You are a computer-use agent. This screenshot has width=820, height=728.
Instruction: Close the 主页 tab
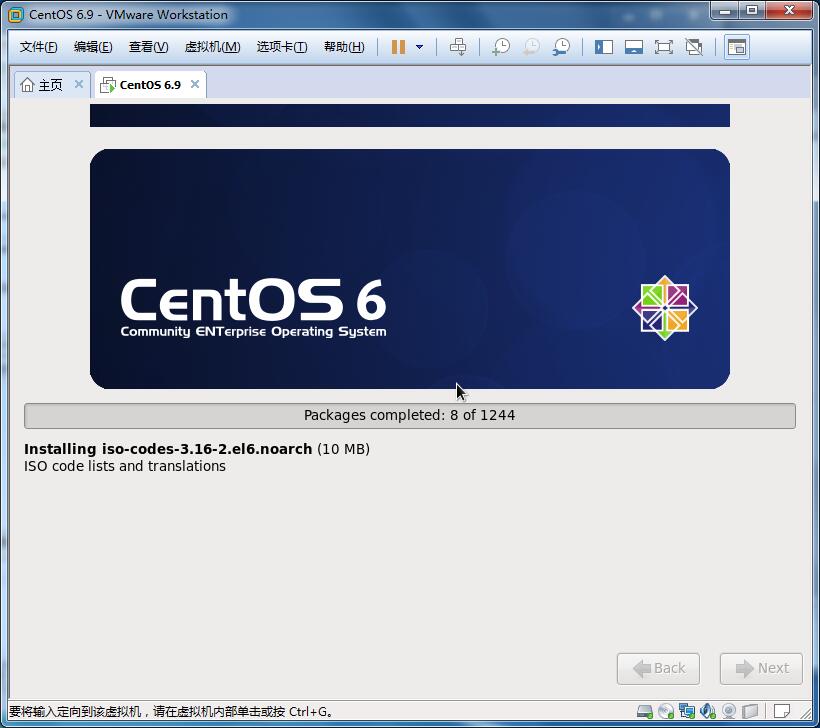(78, 84)
